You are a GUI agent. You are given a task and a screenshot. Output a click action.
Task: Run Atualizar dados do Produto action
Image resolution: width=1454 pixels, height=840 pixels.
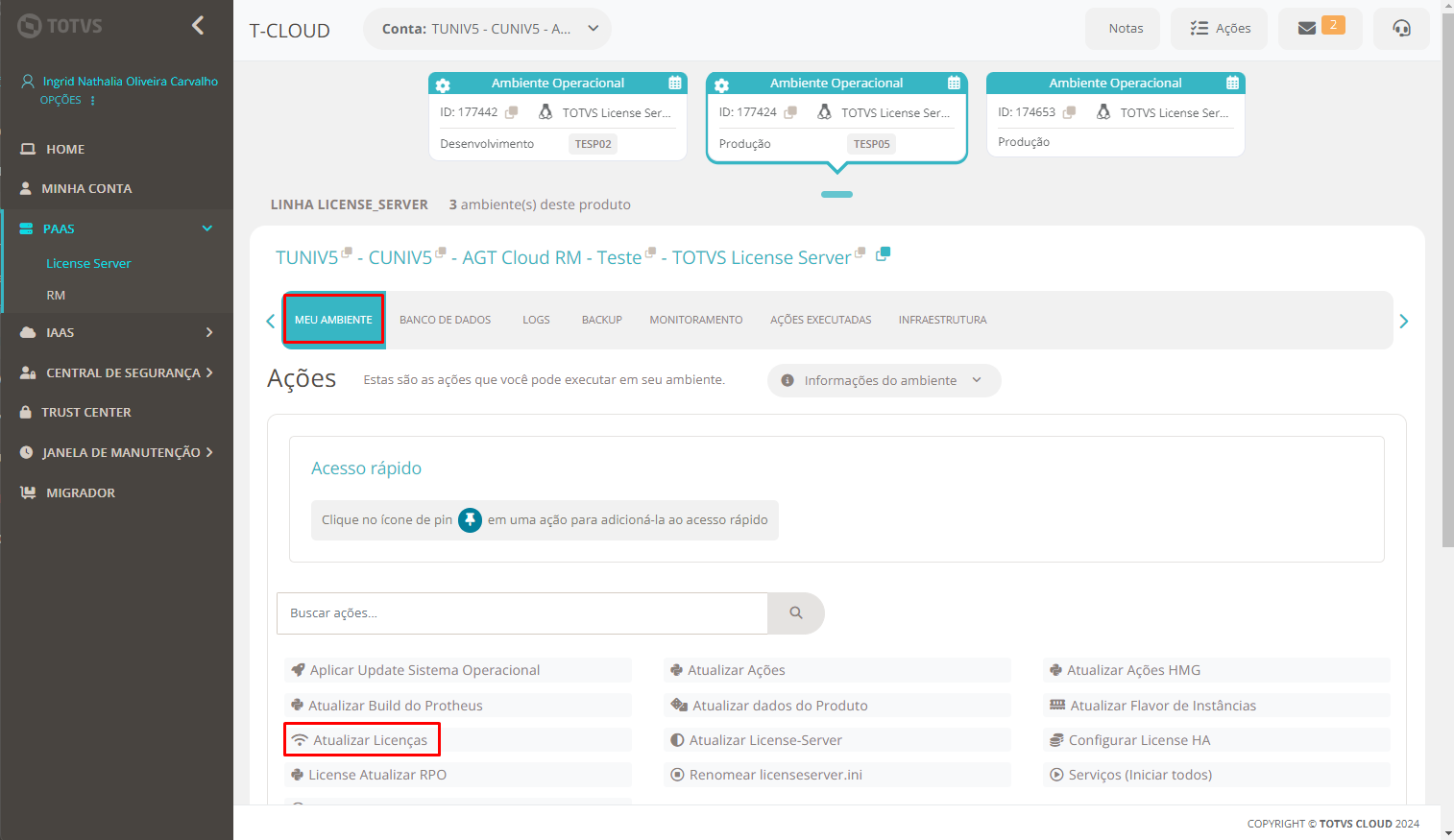[x=837, y=706]
